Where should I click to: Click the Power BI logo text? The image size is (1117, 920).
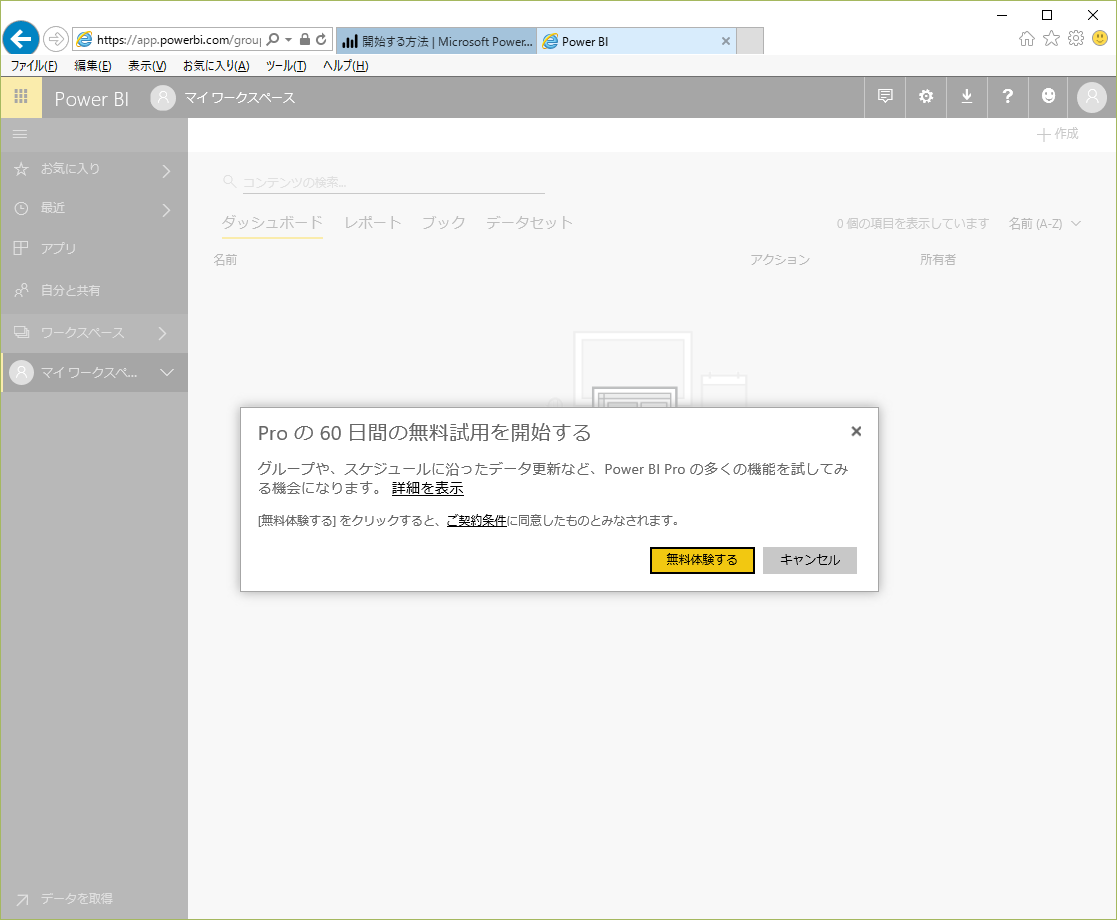click(92, 98)
